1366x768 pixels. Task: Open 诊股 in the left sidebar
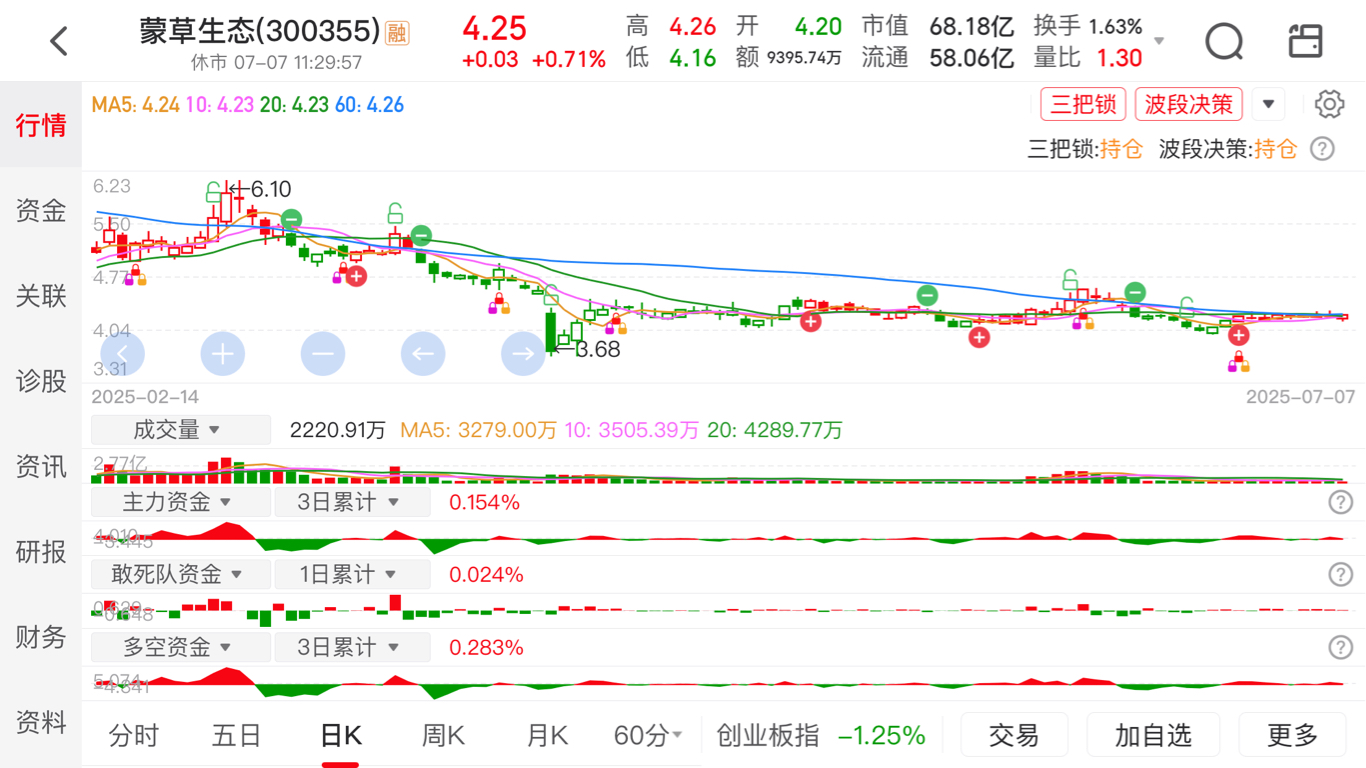click(x=41, y=381)
